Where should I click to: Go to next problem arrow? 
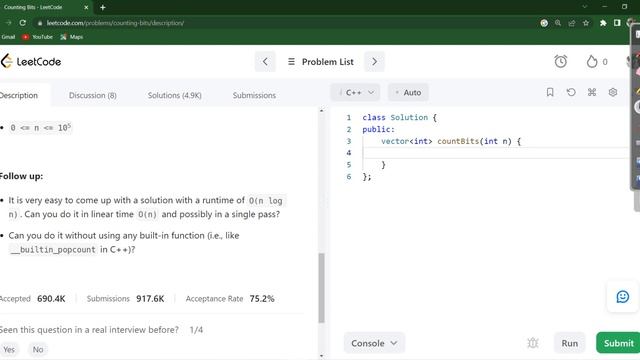pos(374,62)
